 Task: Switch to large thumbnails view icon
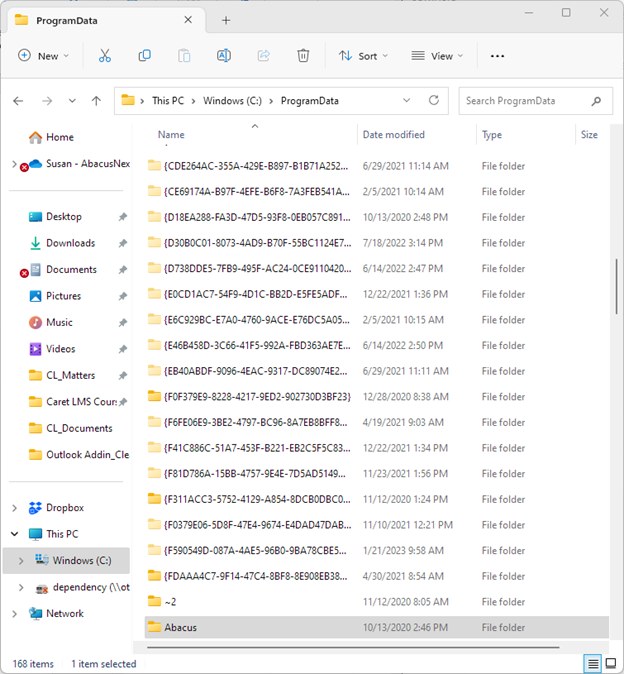(x=611, y=664)
